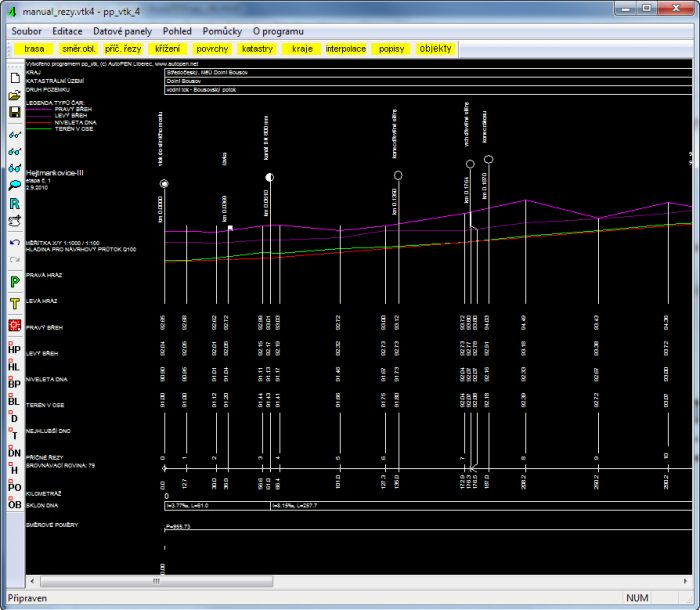Image resolution: width=700 pixels, height=610 pixels.
Task: Toggle the BL sidebar button
Action: pos(14,401)
